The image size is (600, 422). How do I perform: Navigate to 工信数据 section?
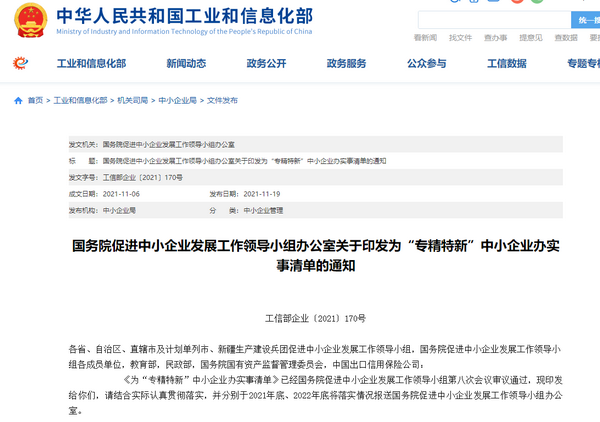(x=506, y=64)
